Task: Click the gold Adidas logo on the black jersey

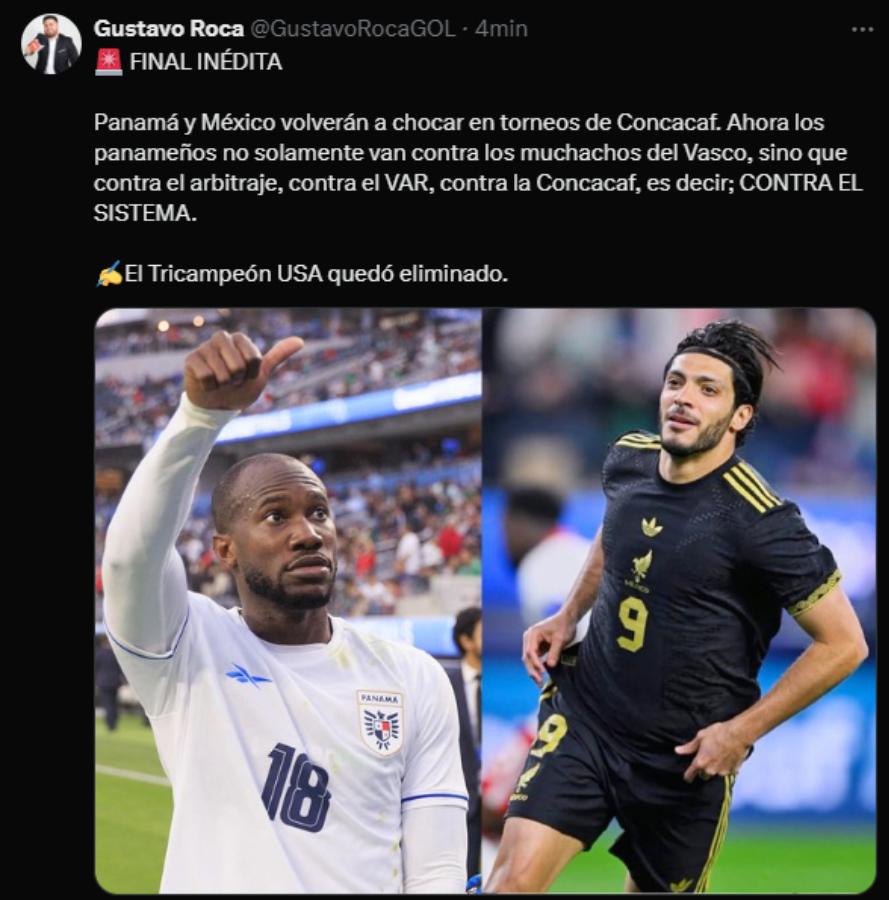Action: click(x=651, y=526)
